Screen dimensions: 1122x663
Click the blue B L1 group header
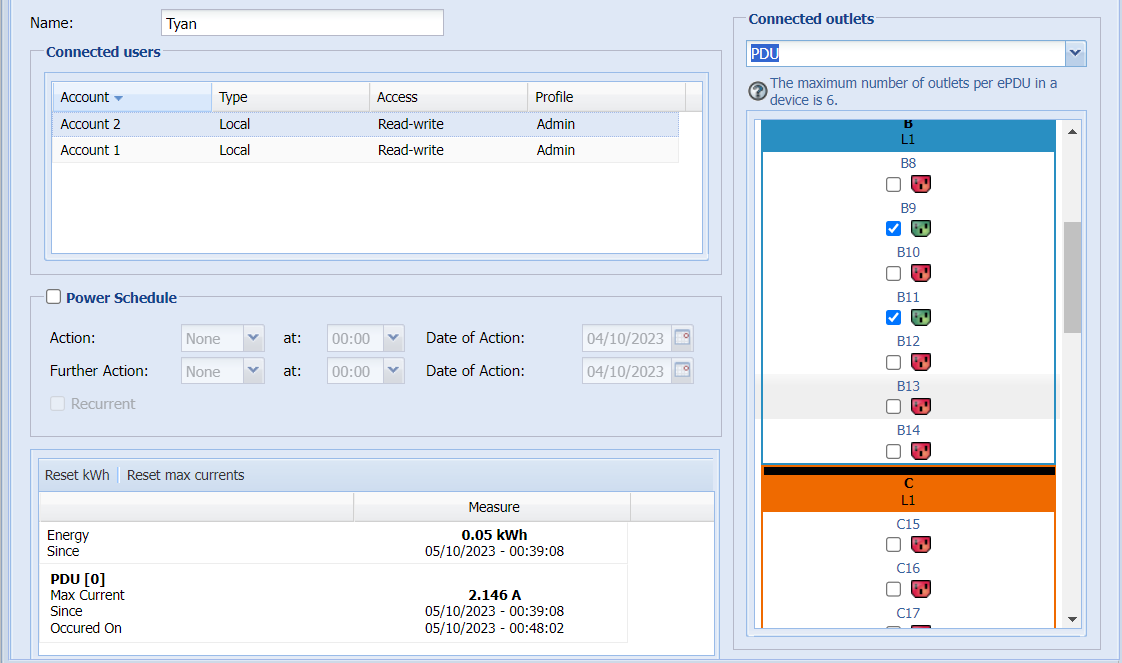(x=908, y=135)
